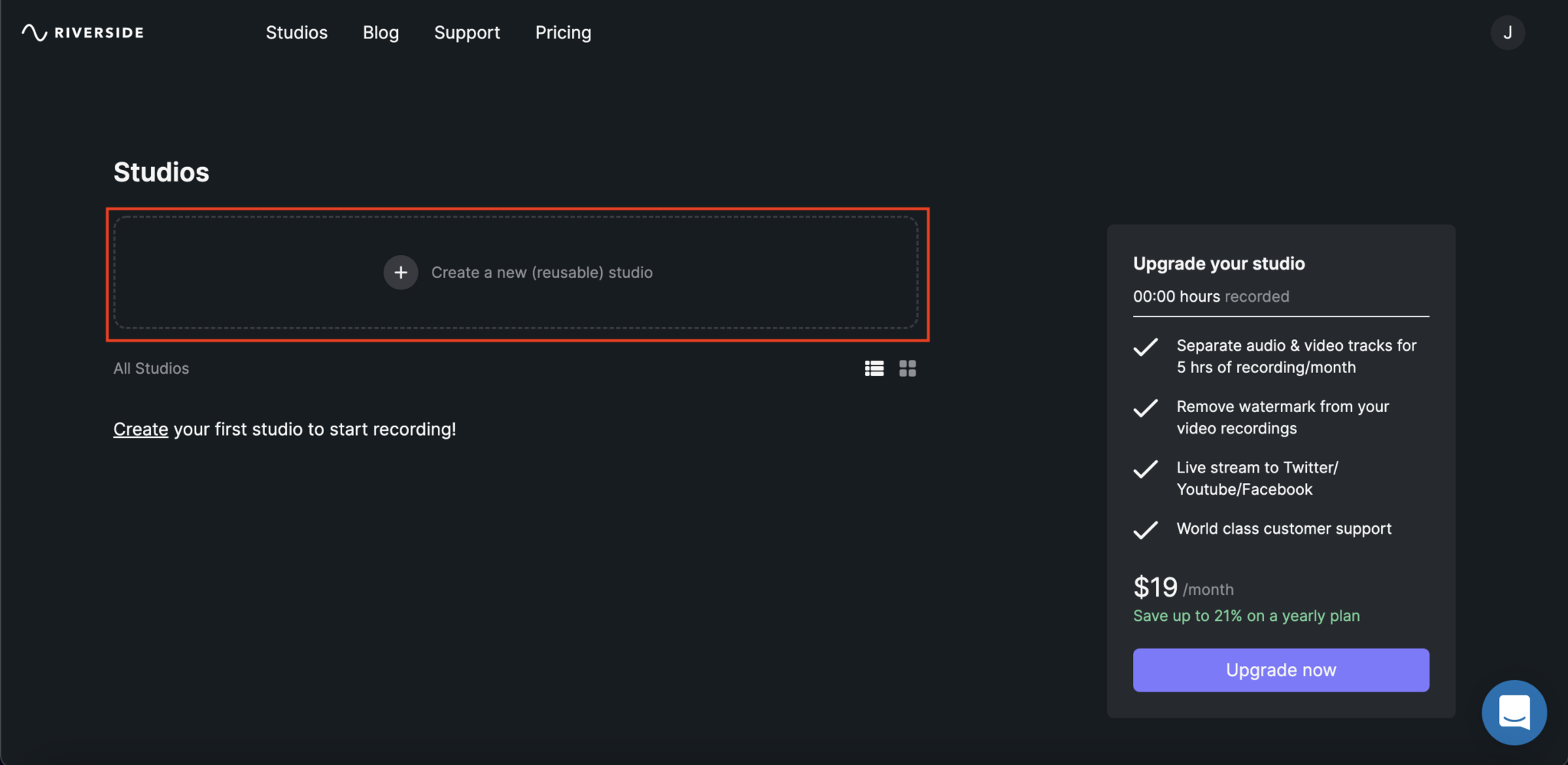Open the J user avatar menu
This screenshot has height=765, width=1568.
pos(1507,33)
